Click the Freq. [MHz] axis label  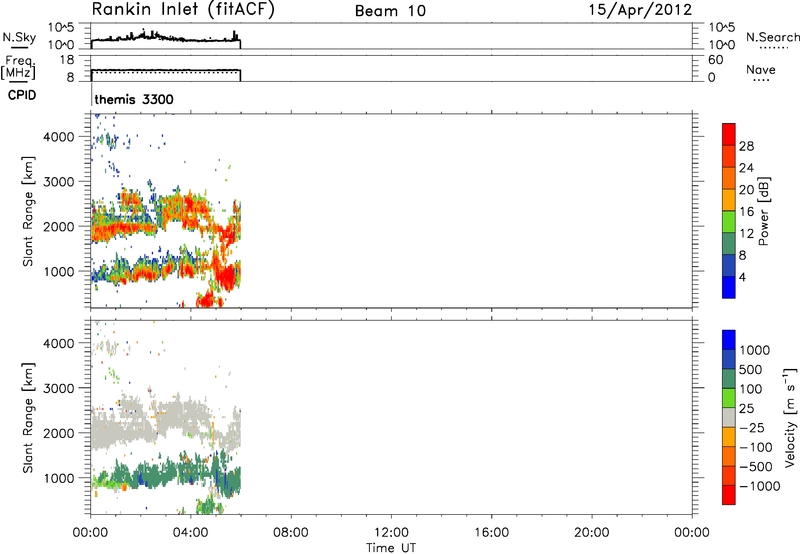pos(18,67)
